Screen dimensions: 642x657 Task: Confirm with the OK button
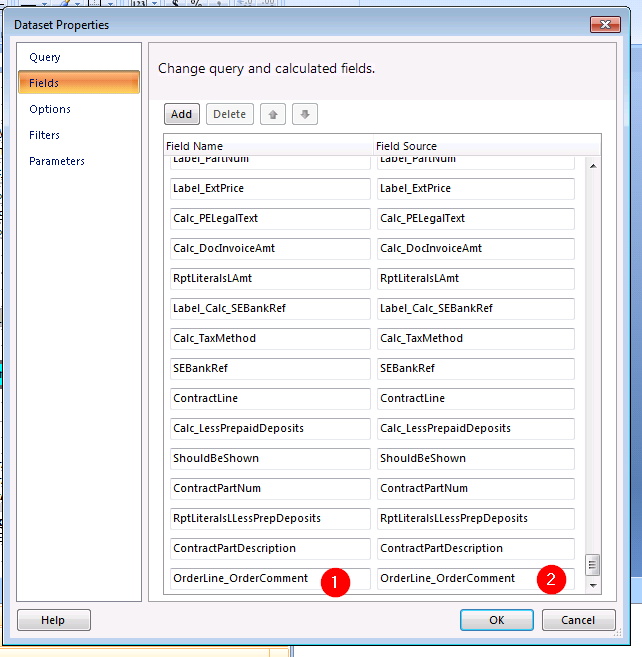[497, 620]
